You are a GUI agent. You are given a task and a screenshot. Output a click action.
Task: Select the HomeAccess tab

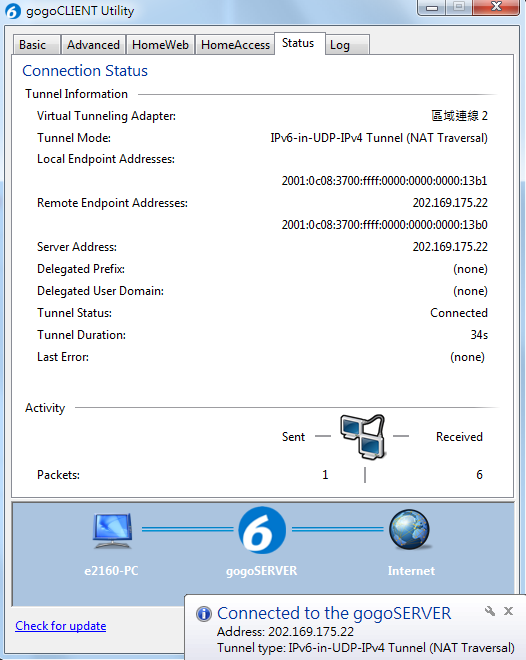coord(235,45)
